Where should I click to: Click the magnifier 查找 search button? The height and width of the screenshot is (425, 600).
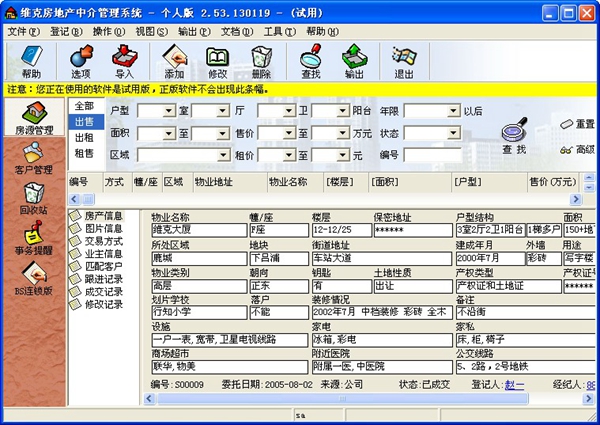514,135
